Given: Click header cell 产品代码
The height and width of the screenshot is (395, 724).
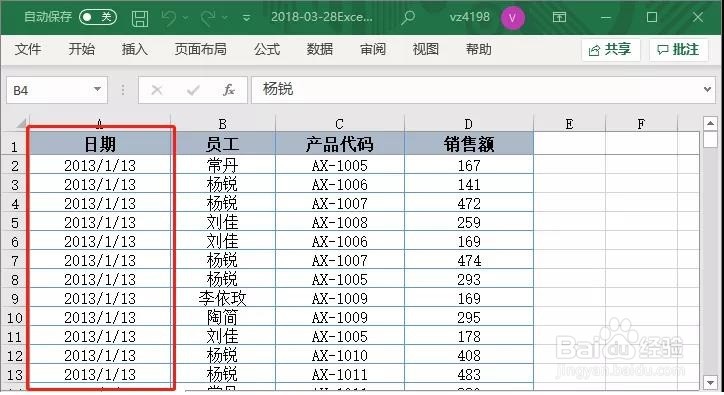Looking at the screenshot, I should tap(339, 144).
